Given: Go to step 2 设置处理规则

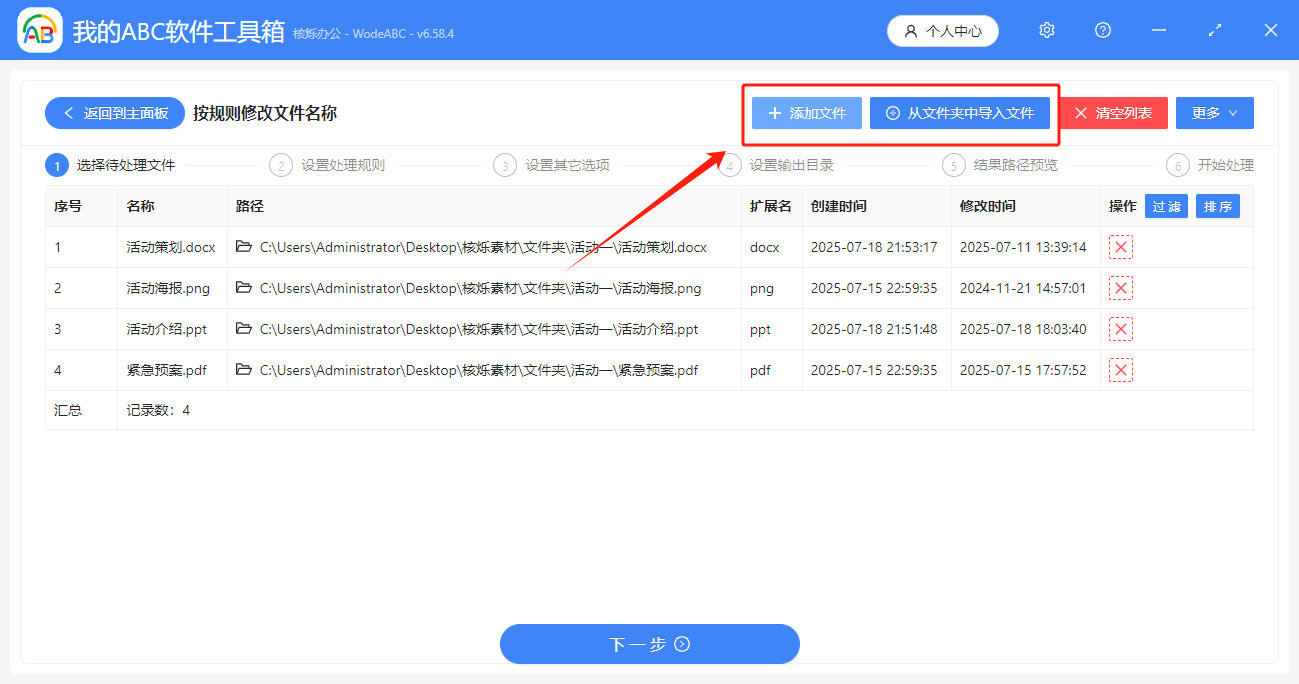Looking at the screenshot, I should point(331,165).
